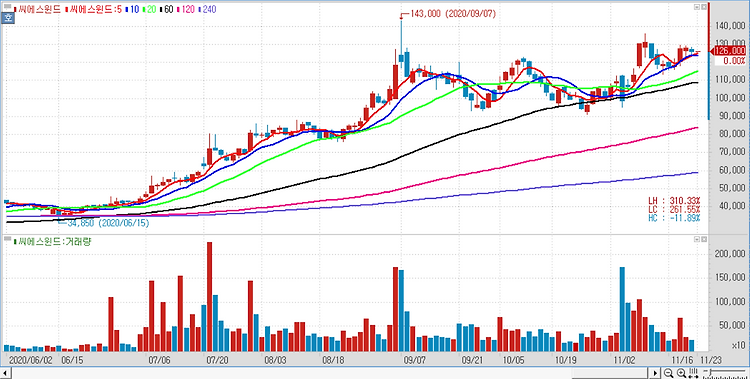Click the tall blue volume bar at 11/02
This screenshot has width=750, height=379.
[x=622, y=309]
